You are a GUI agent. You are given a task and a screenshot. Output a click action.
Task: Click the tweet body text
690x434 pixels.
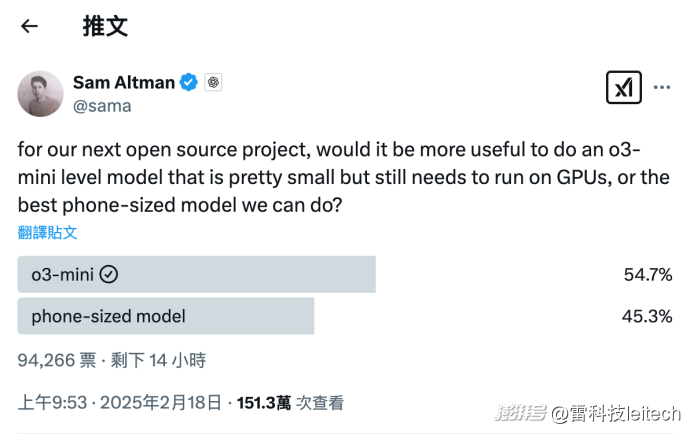(x=329, y=178)
